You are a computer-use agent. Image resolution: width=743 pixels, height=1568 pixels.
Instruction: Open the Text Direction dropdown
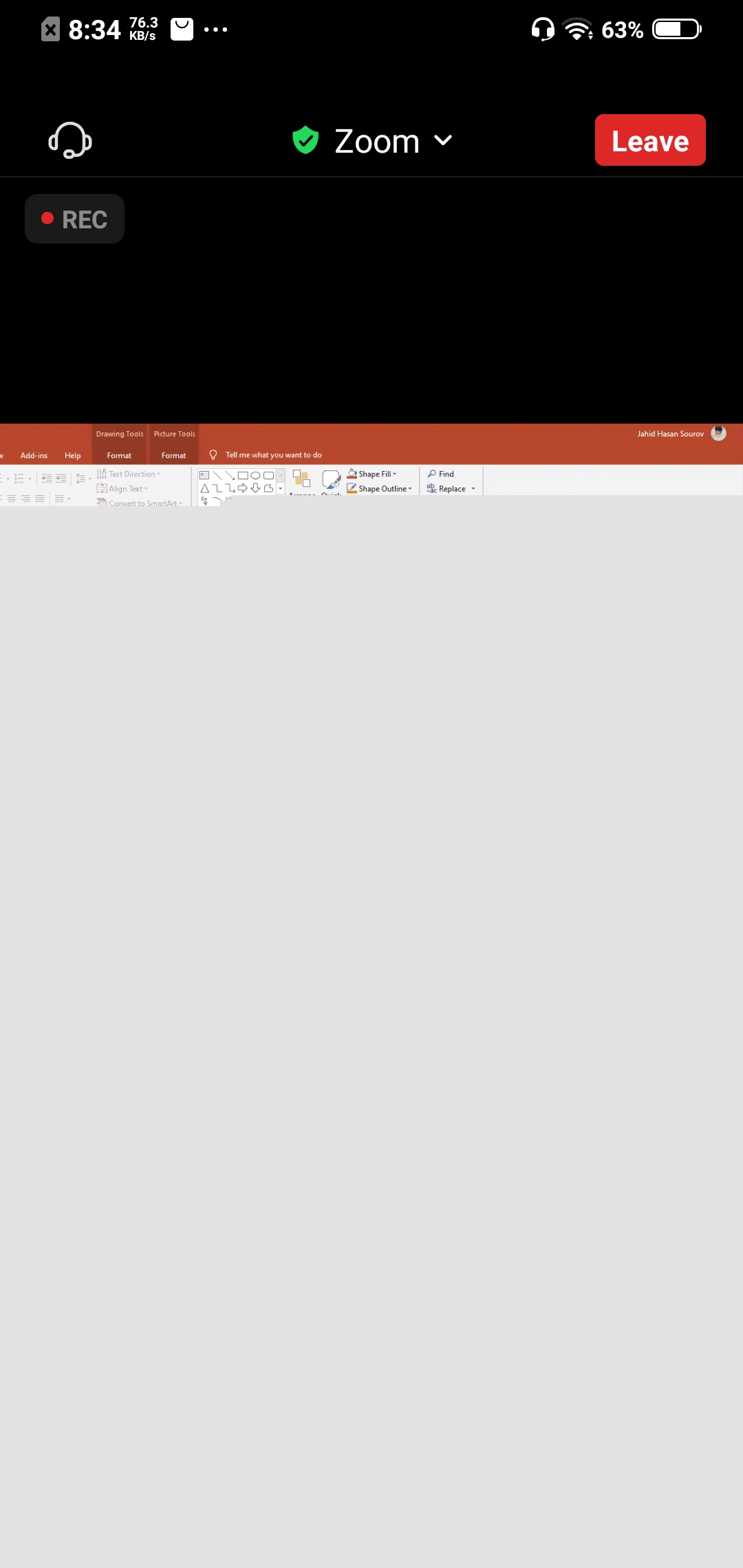[129, 474]
